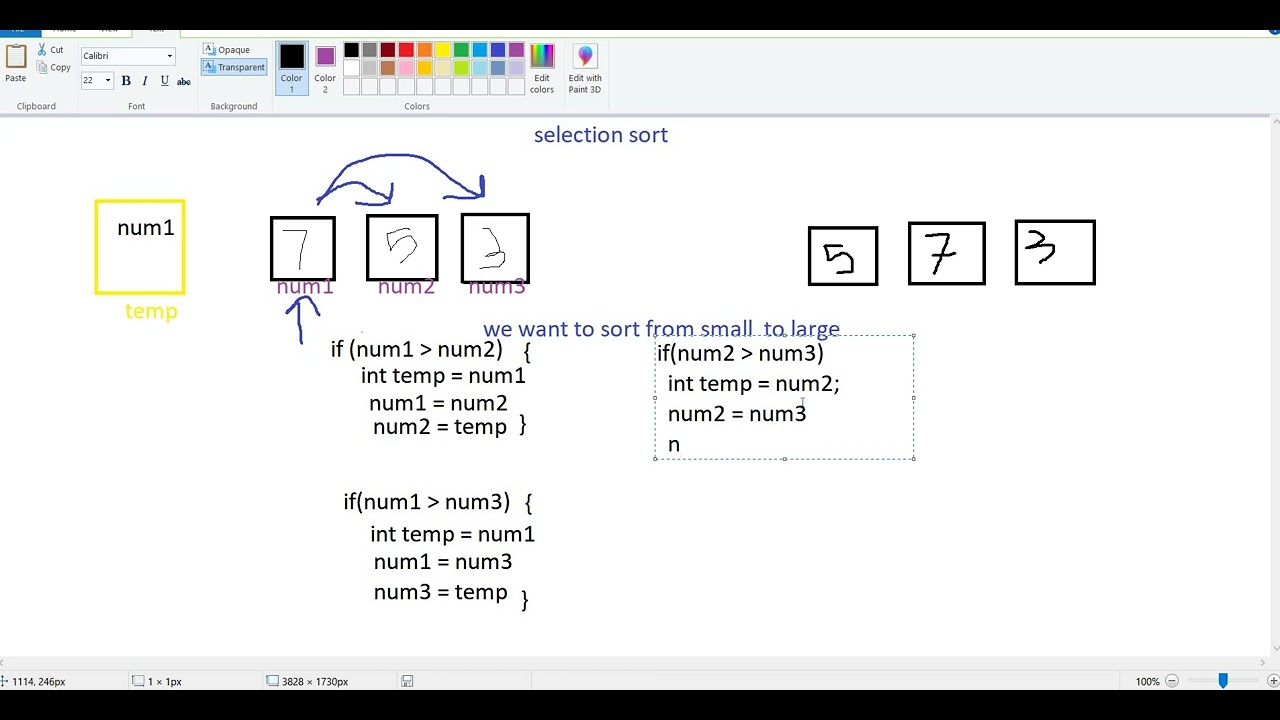Screen dimensions: 1280x720
Task: Pick the lavender palette swatch
Action: [x=516, y=68]
